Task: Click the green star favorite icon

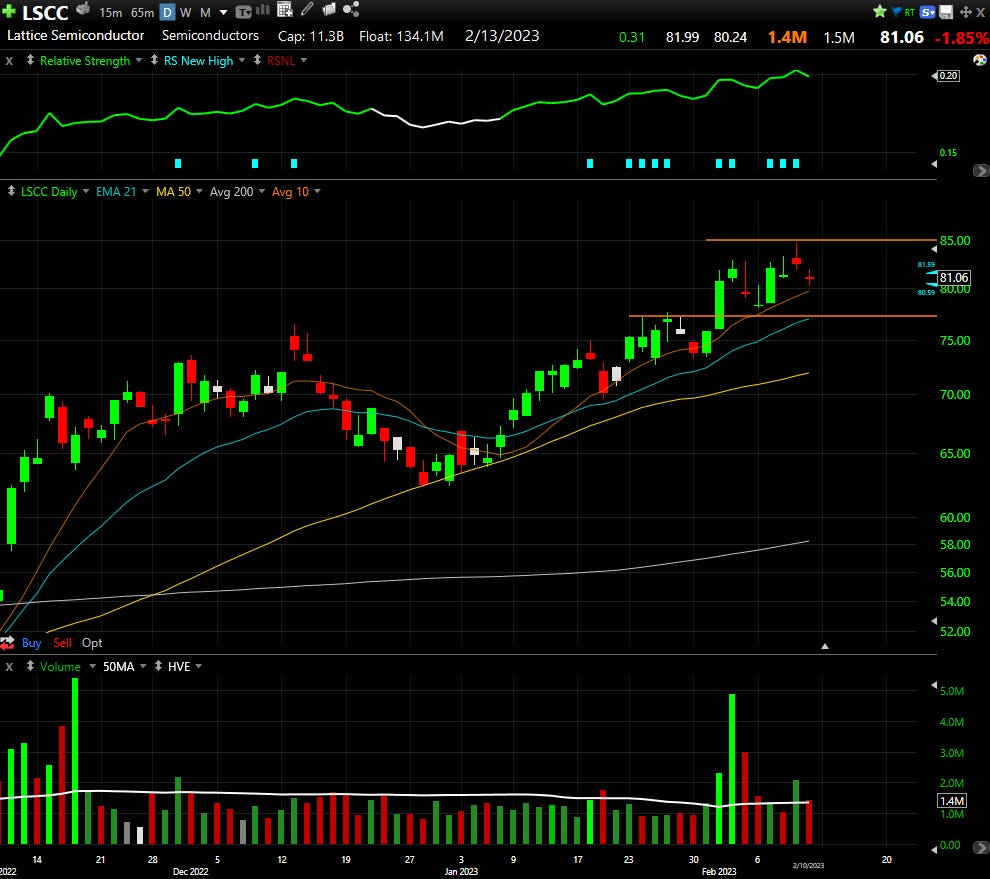Action: tap(880, 11)
